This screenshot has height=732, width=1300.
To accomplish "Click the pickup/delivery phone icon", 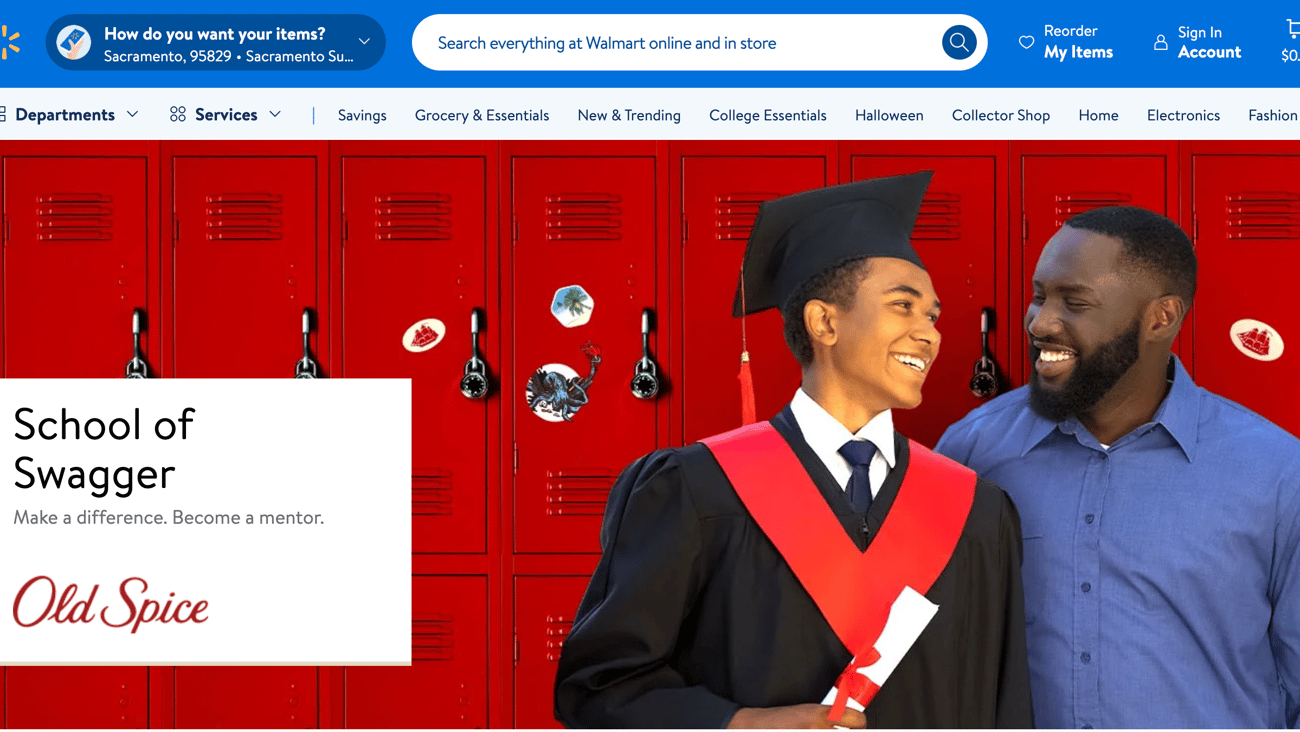I will coord(74,42).
